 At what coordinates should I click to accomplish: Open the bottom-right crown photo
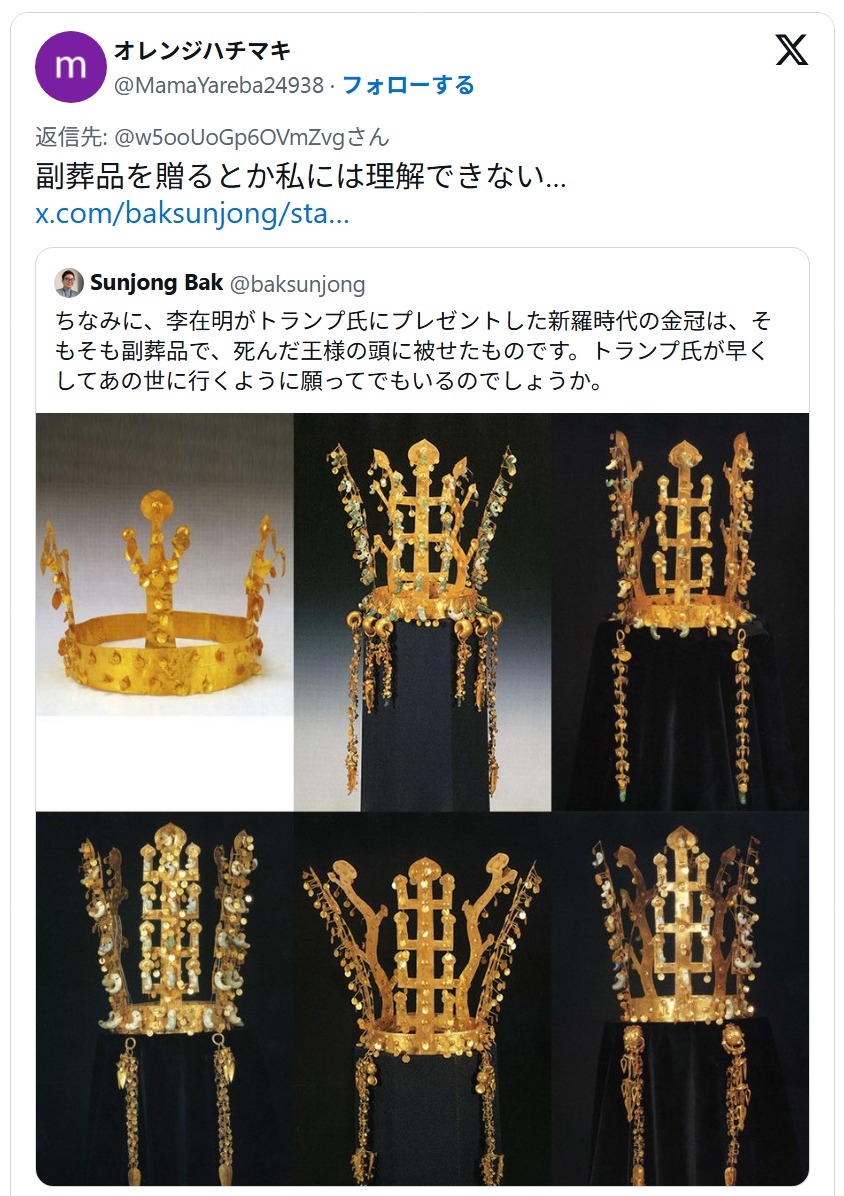point(680,998)
